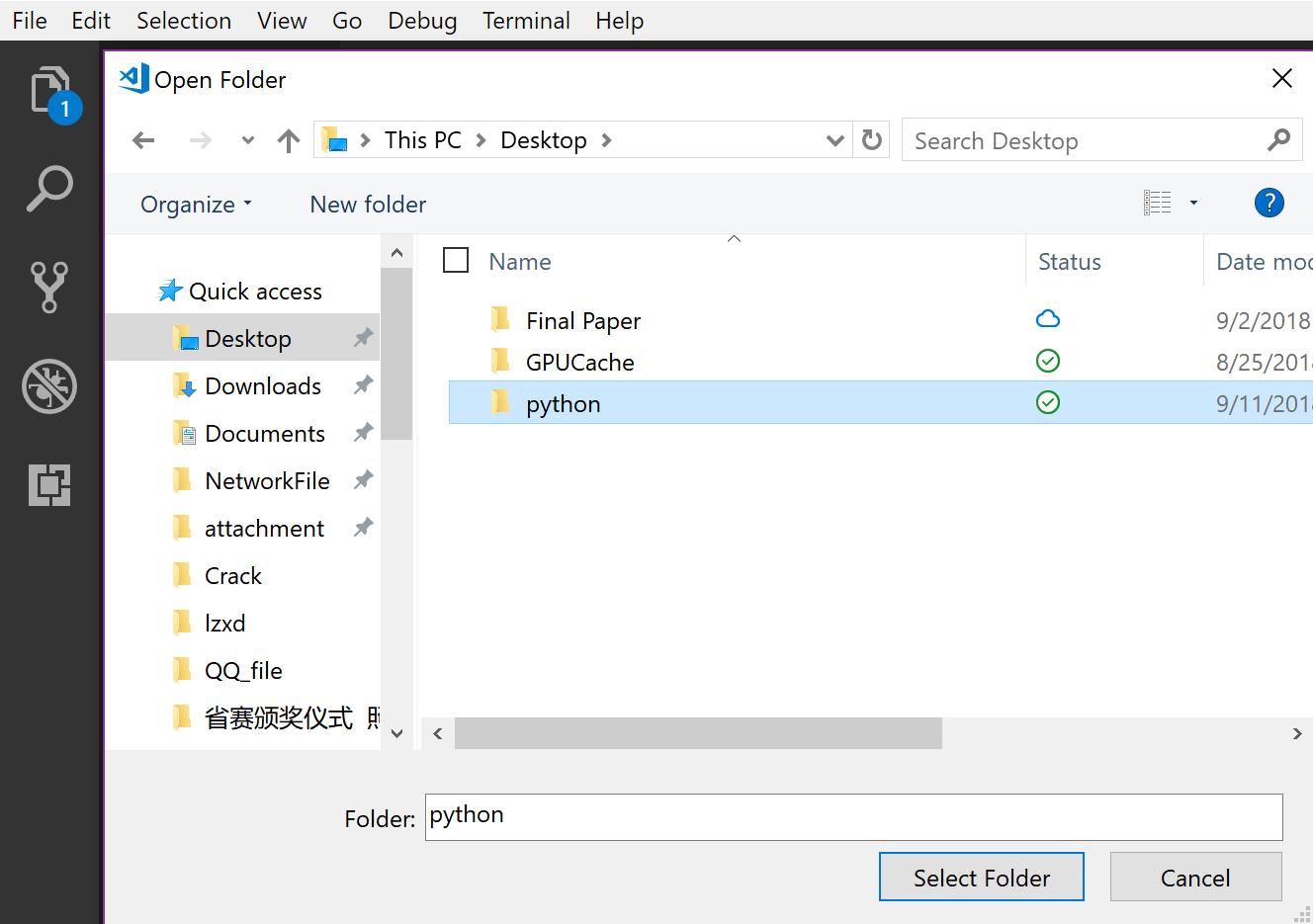Image resolution: width=1313 pixels, height=924 pixels.
Task: Open the Organize dropdown menu
Action: pos(197,204)
